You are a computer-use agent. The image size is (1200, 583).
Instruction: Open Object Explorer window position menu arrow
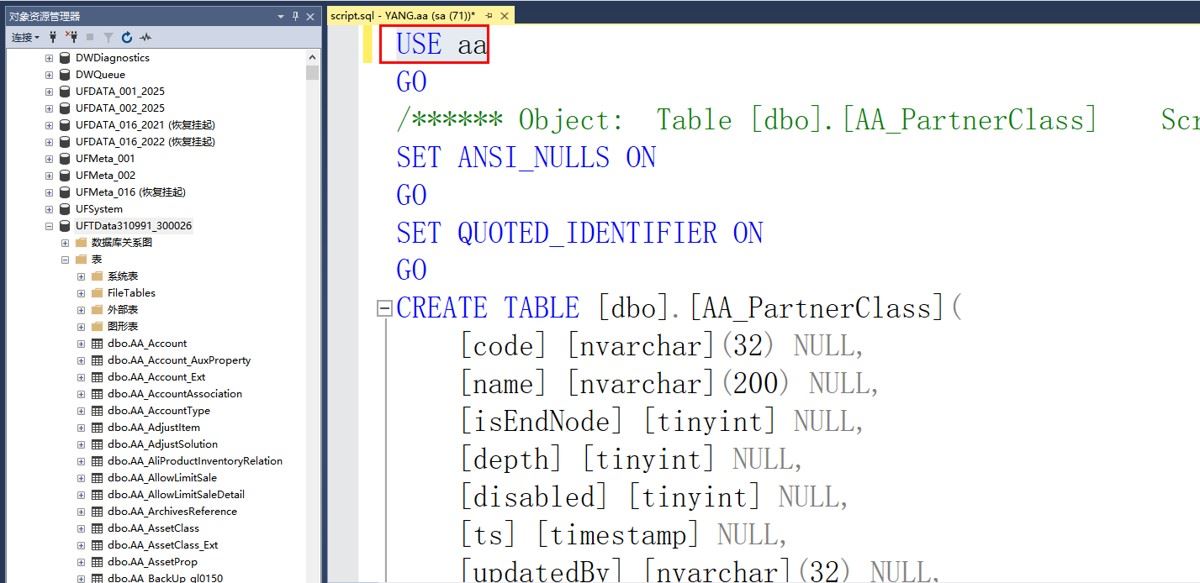point(281,16)
